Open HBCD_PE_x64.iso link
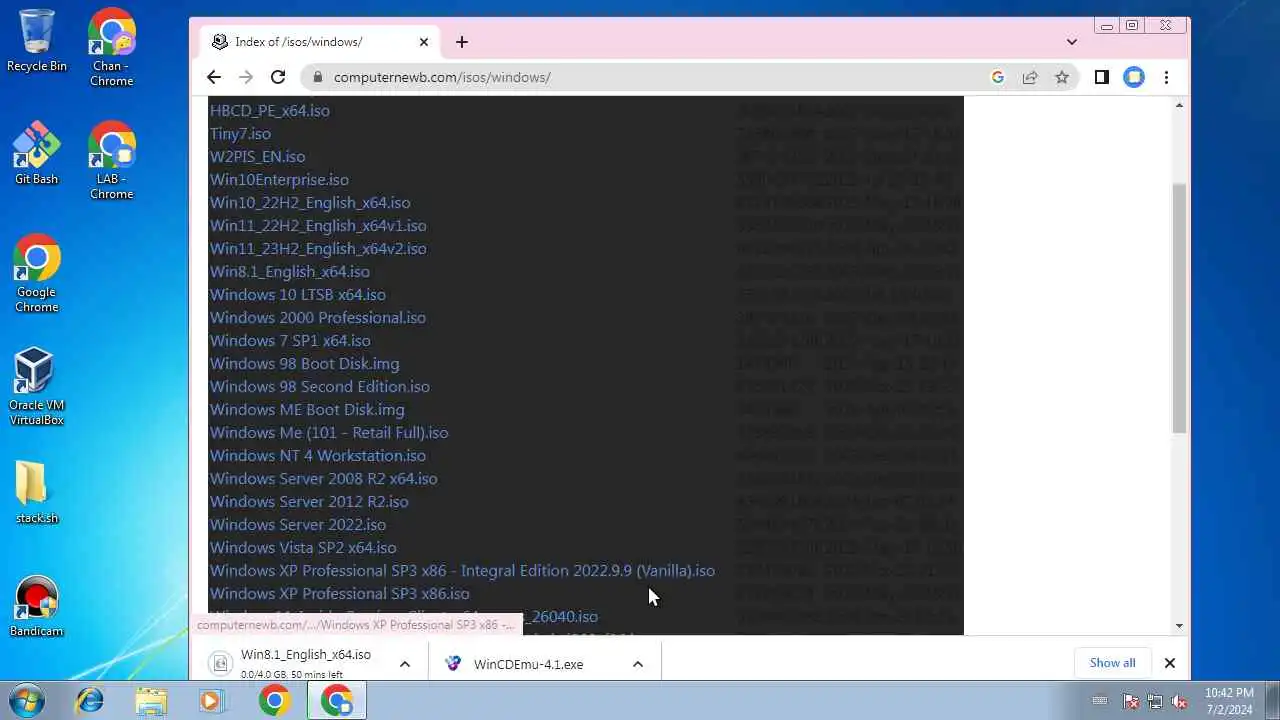Image resolution: width=1280 pixels, height=720 pixels. (x=270, y=110)
